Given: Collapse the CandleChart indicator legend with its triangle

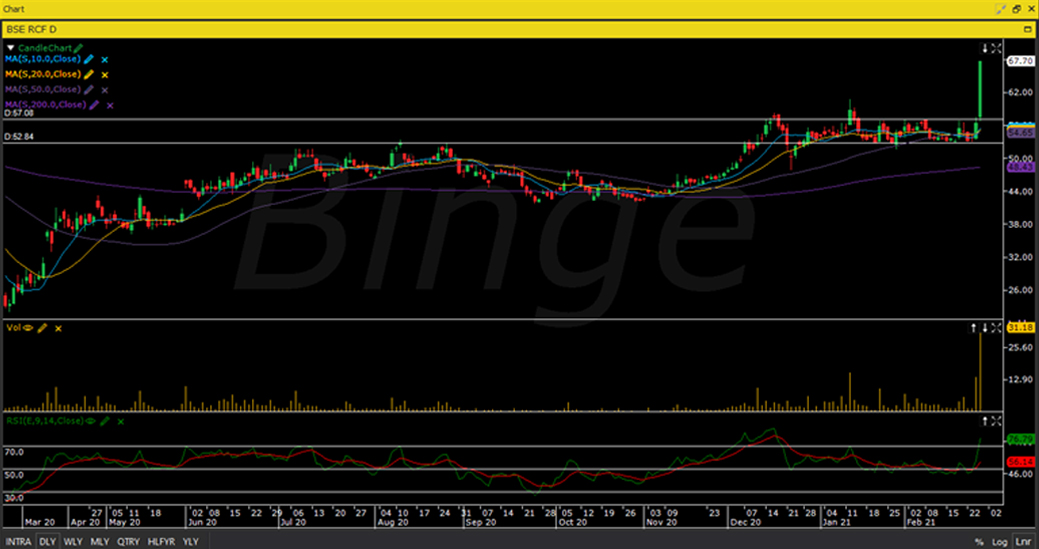Looking at the screenshot, I should point(11,48).
